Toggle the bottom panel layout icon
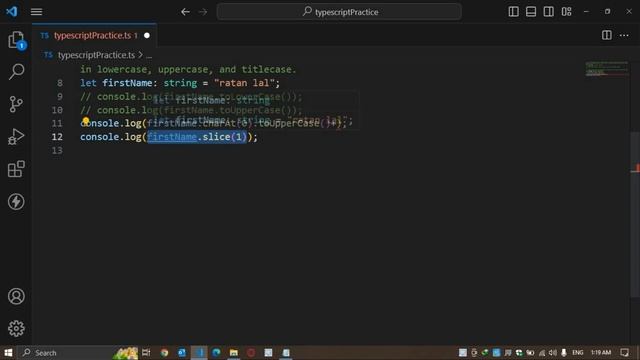This screenshot has width=640, height=360. [531, 12]
